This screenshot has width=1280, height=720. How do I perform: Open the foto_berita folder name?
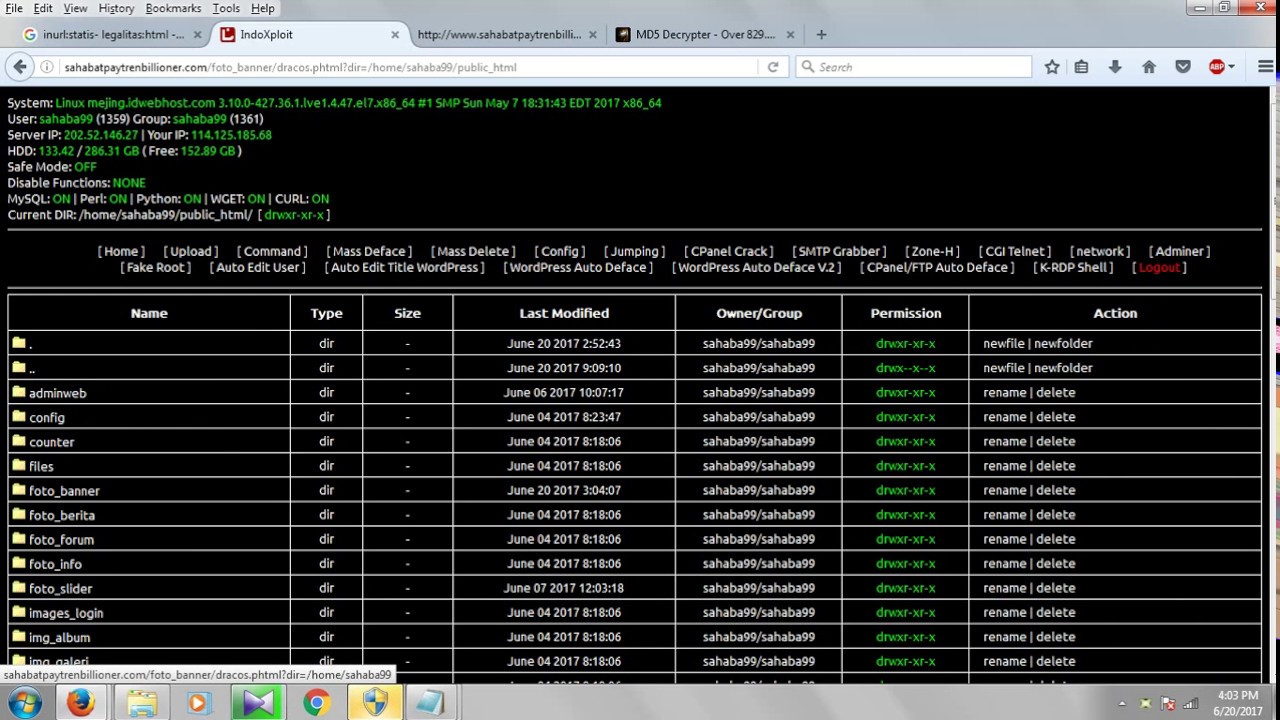coord(62,515)
